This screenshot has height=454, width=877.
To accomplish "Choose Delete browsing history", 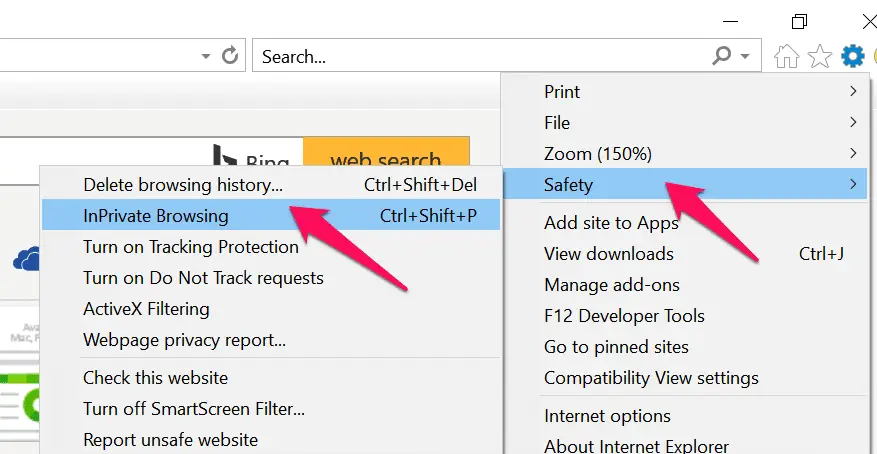I will tap(271, 185).
